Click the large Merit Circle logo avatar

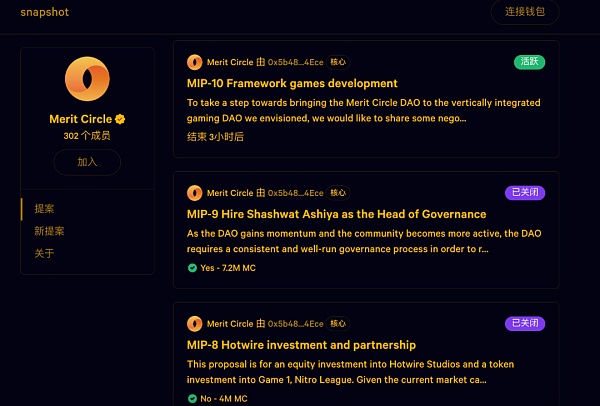tap(87, 79)
